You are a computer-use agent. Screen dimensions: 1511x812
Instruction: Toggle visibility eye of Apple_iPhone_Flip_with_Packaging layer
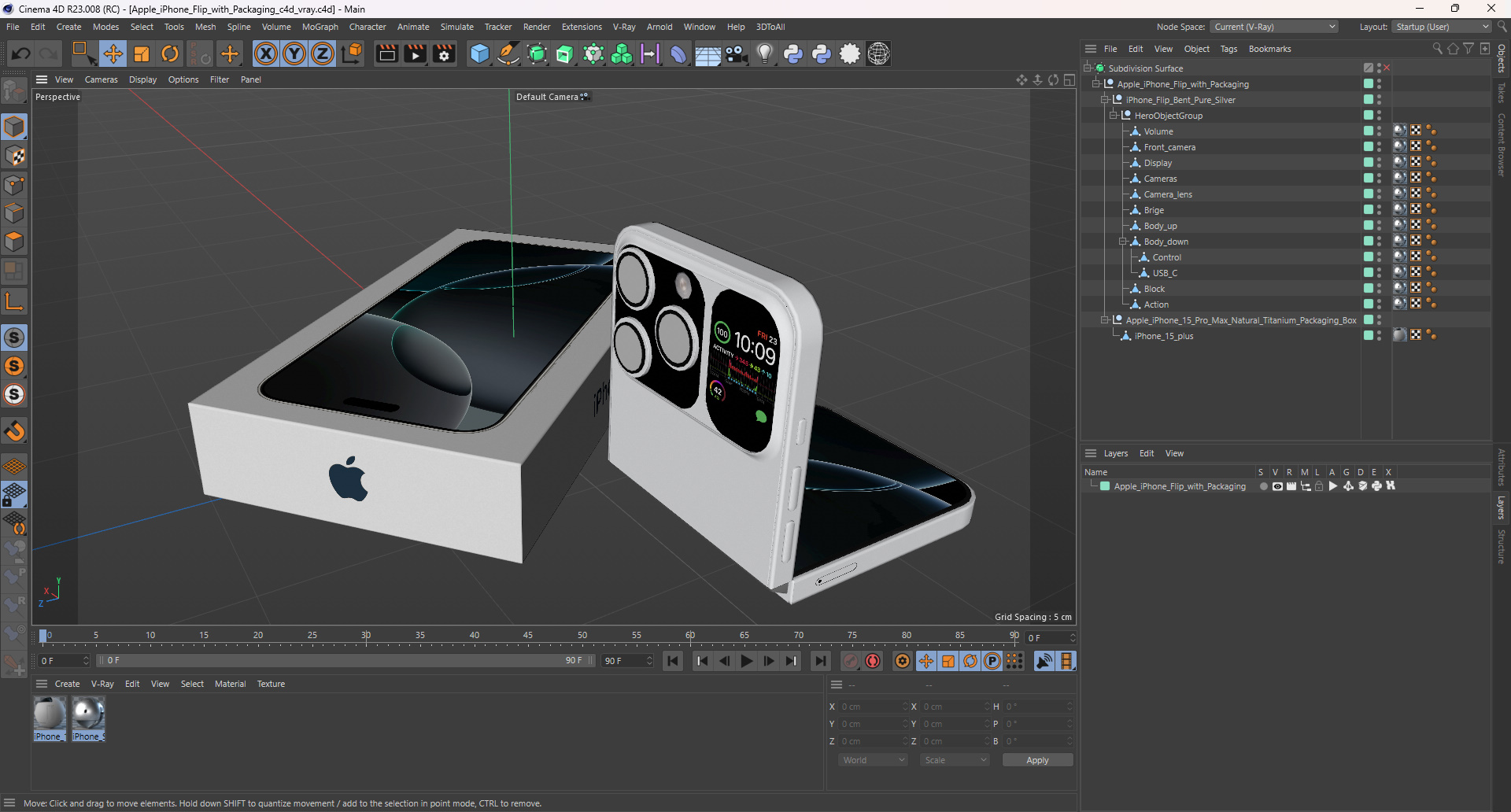click(x=1277, y=486)
